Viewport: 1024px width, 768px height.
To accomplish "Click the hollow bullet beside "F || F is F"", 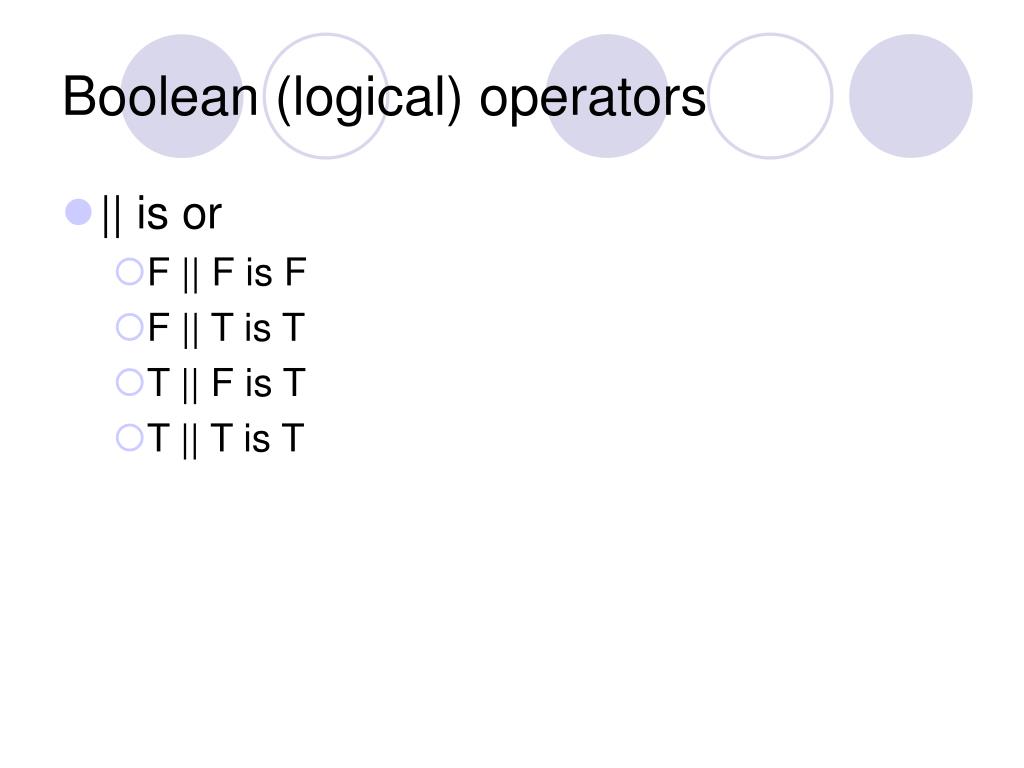I will point(129,272).
